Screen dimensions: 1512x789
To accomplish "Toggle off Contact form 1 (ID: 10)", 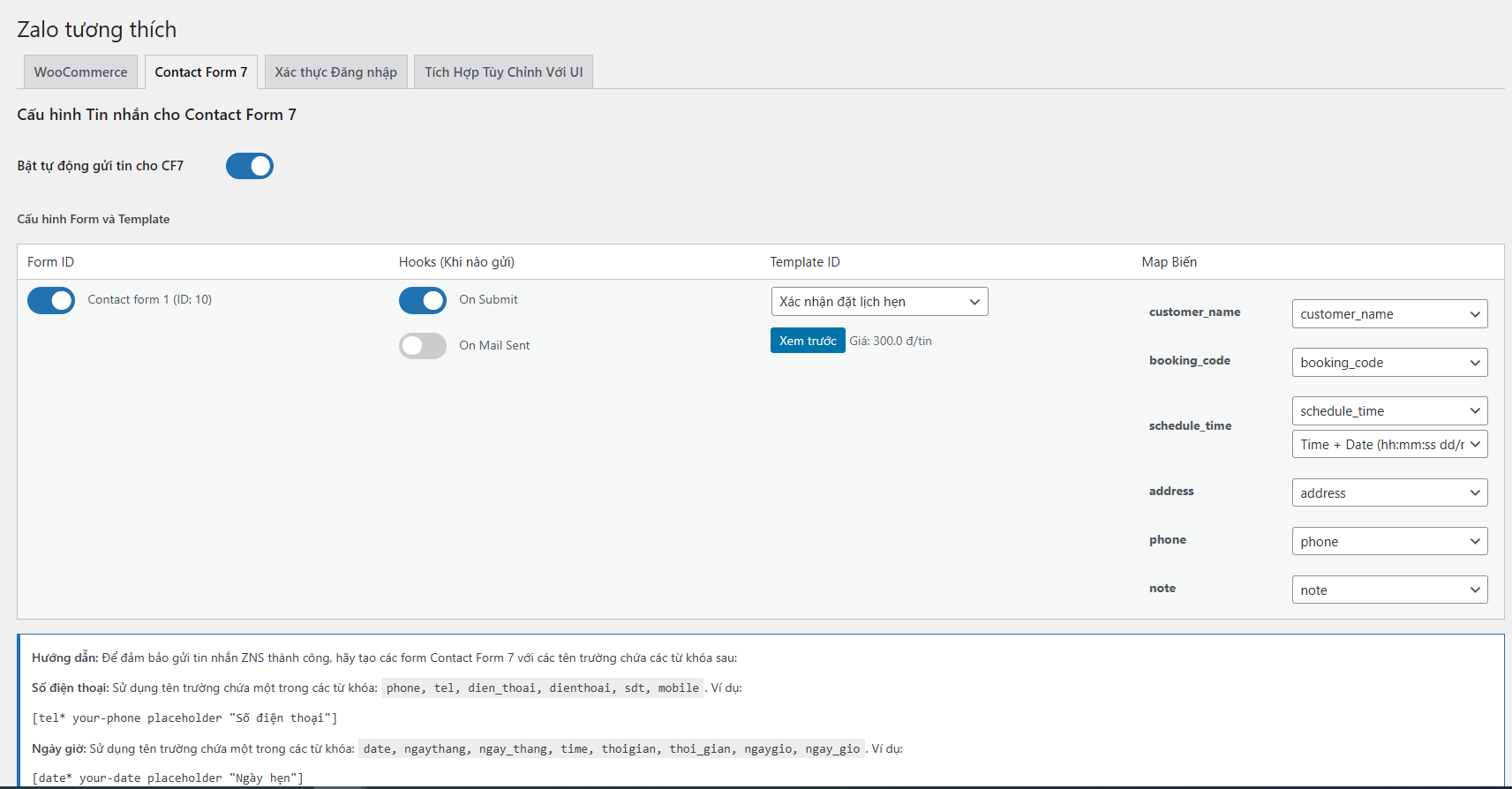I will (51, 301).
